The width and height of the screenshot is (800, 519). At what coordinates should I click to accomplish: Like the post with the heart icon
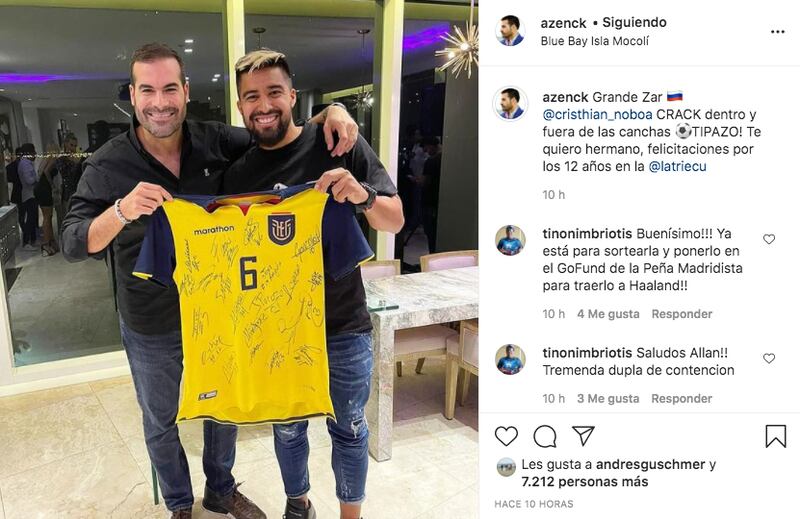[x=506, y=437]
